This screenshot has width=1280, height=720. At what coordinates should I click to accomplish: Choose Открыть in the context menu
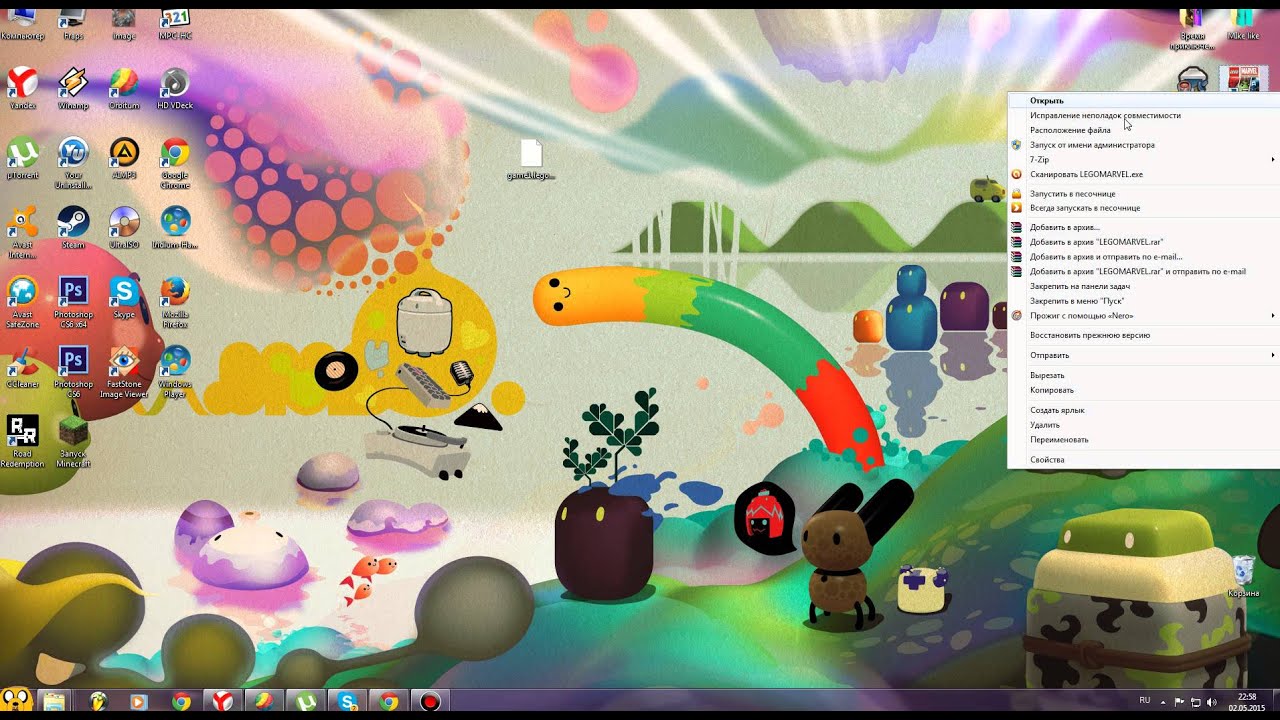[x=1143, y=101]
